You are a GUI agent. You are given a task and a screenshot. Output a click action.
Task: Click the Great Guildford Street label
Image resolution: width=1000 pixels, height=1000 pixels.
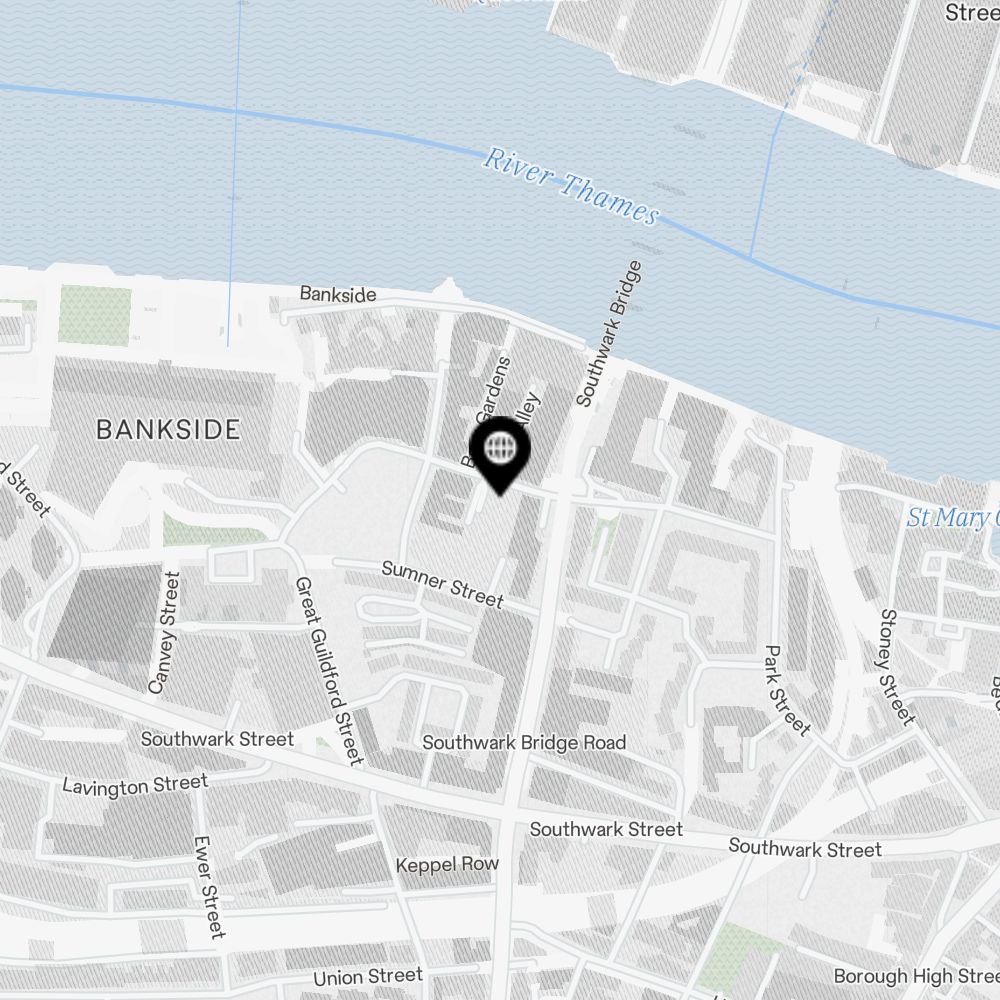click(x=329, y=671)
